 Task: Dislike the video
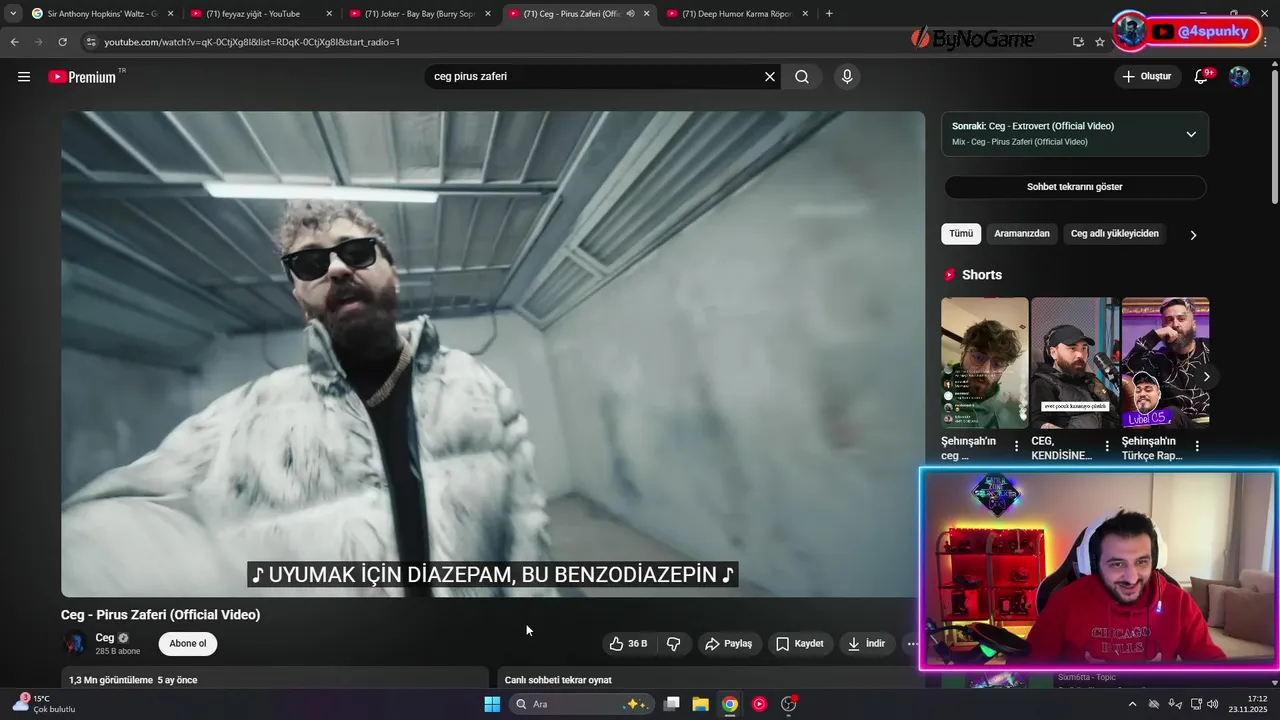pyautogui.click(x=673, y=643)
